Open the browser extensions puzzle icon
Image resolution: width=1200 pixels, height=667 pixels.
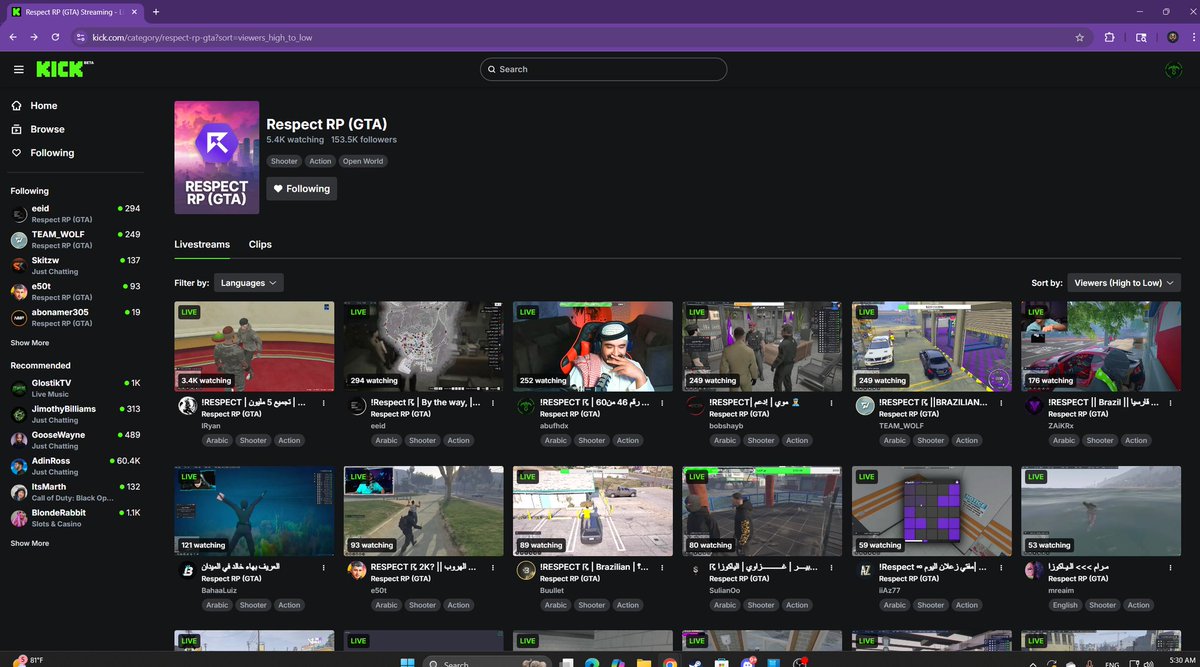(1110, 37)
